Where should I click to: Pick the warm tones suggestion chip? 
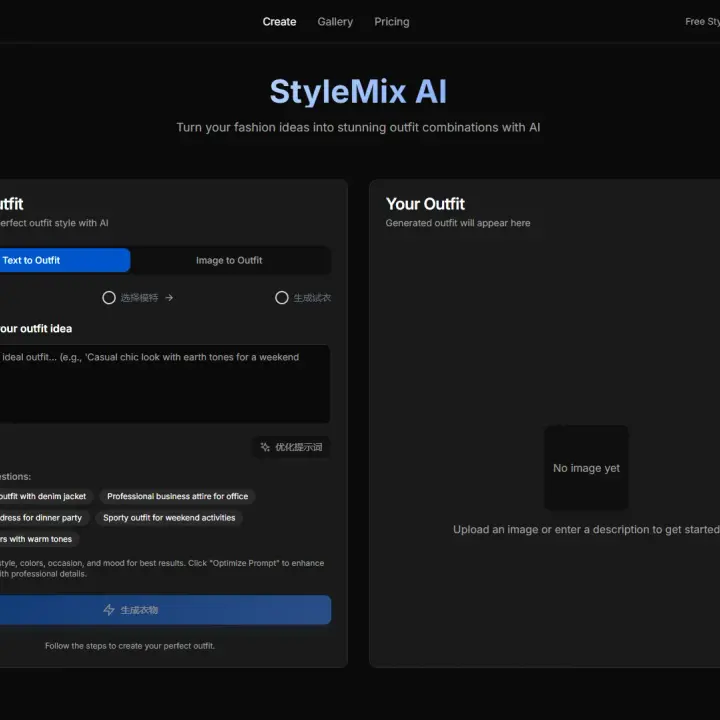(38, 539)
